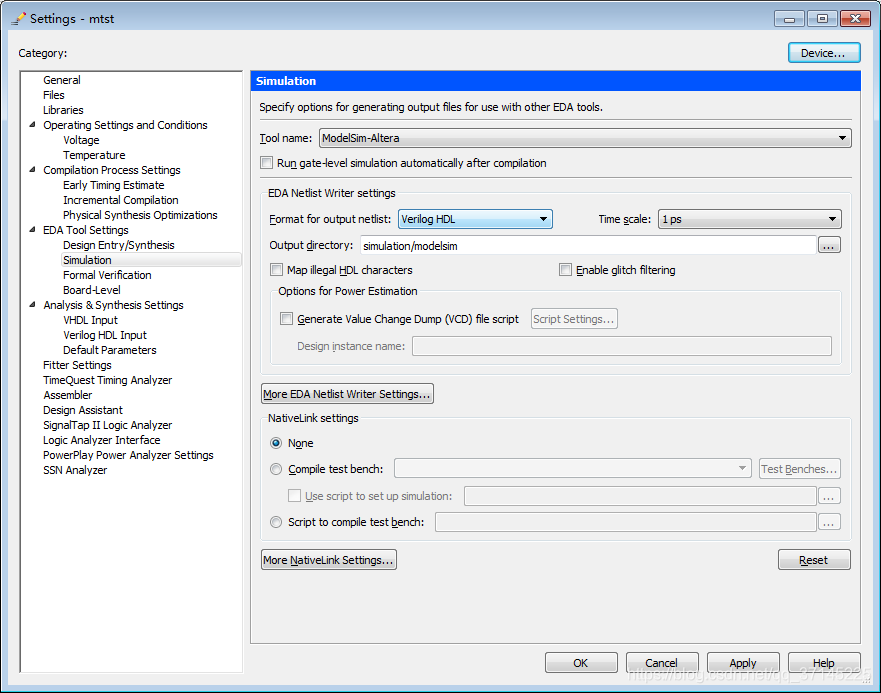Browse for simulation setup script file

point(829,496)
